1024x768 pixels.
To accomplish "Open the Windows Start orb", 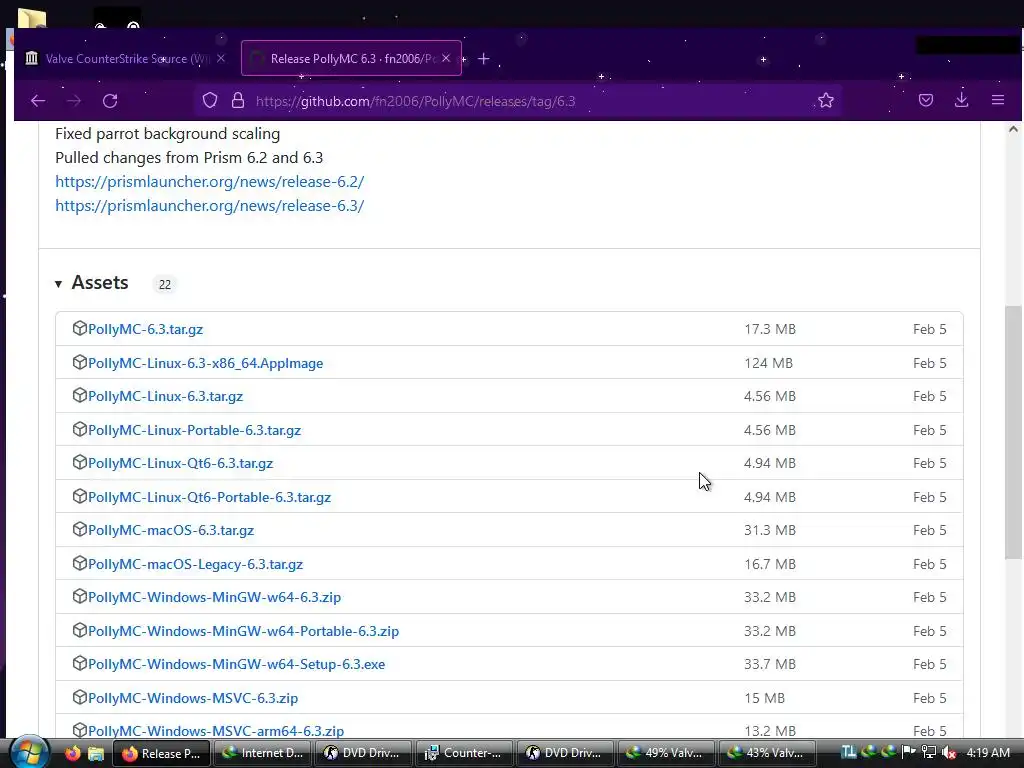I will [27, 753].
